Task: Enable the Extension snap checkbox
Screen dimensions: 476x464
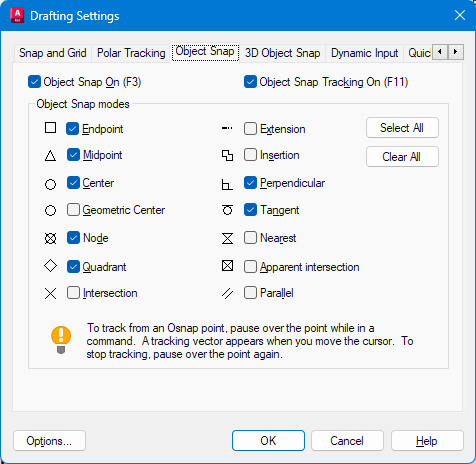Action: [250, 129]
